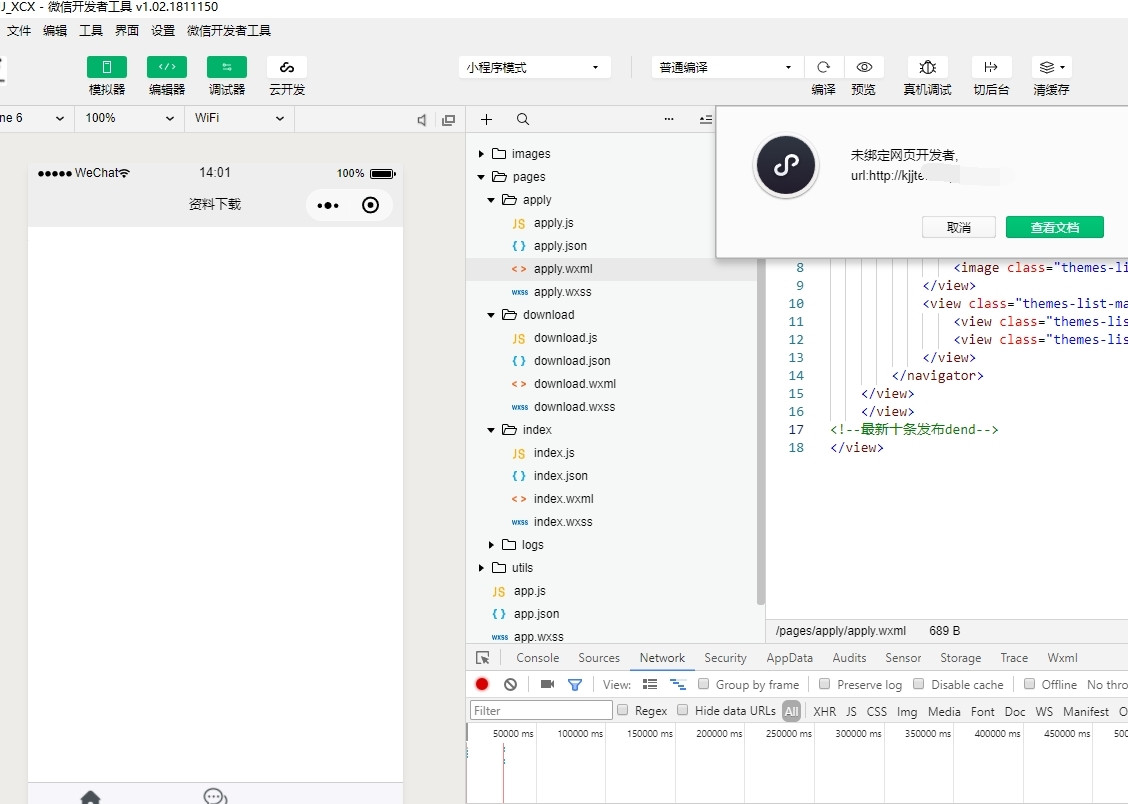
Task: Click the compile refresh icon
Action: click(824, 67)
